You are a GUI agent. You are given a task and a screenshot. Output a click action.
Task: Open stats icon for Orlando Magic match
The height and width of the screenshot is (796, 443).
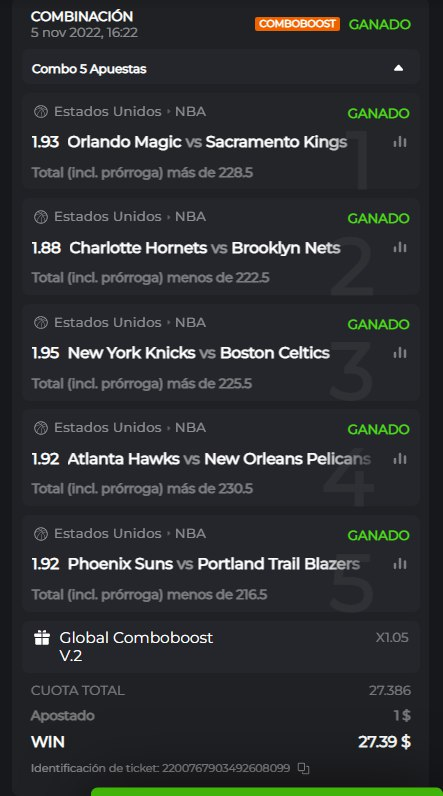pyautogui.click(x=400, y=142)
